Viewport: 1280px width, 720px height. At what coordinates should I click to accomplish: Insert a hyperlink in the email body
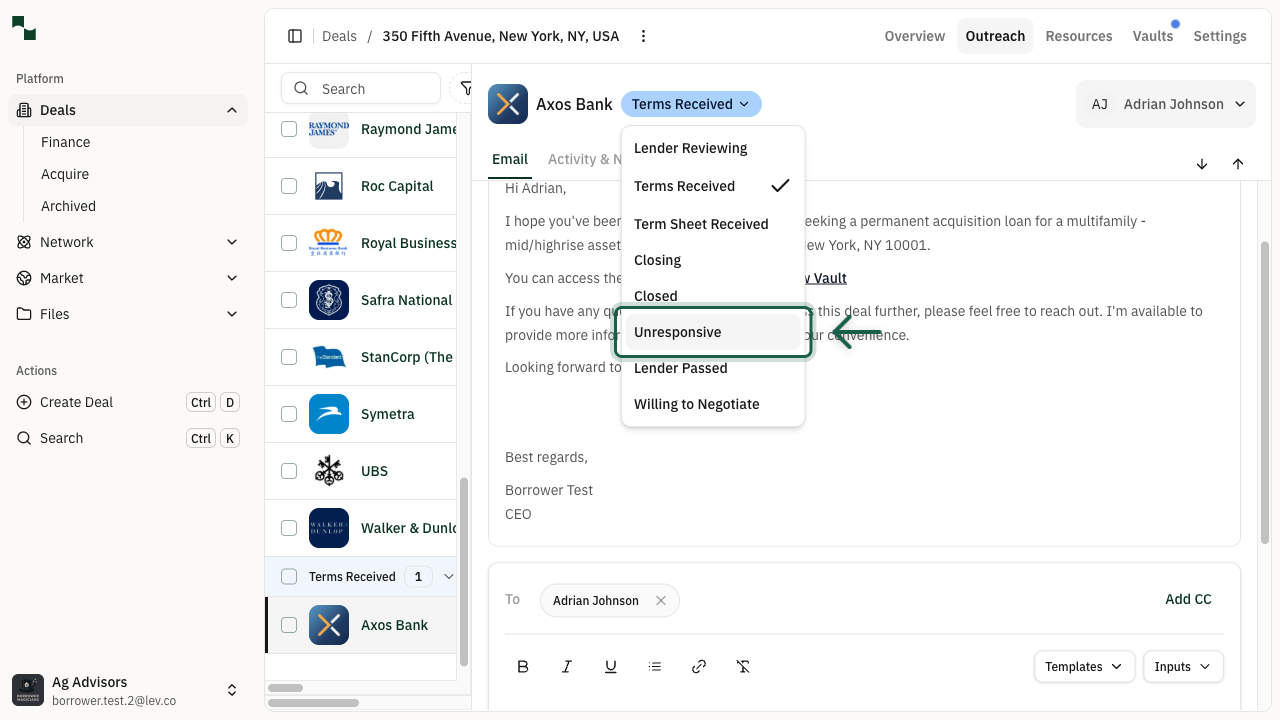click(x=699, y=666)
